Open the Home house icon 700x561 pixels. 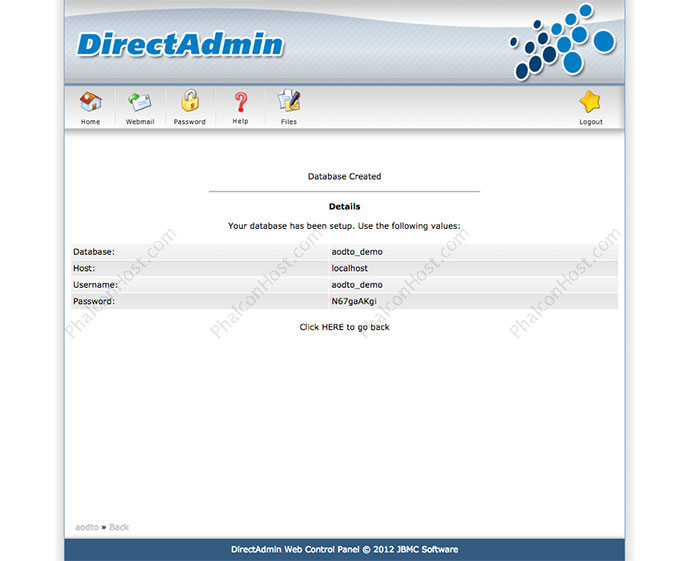91,102
